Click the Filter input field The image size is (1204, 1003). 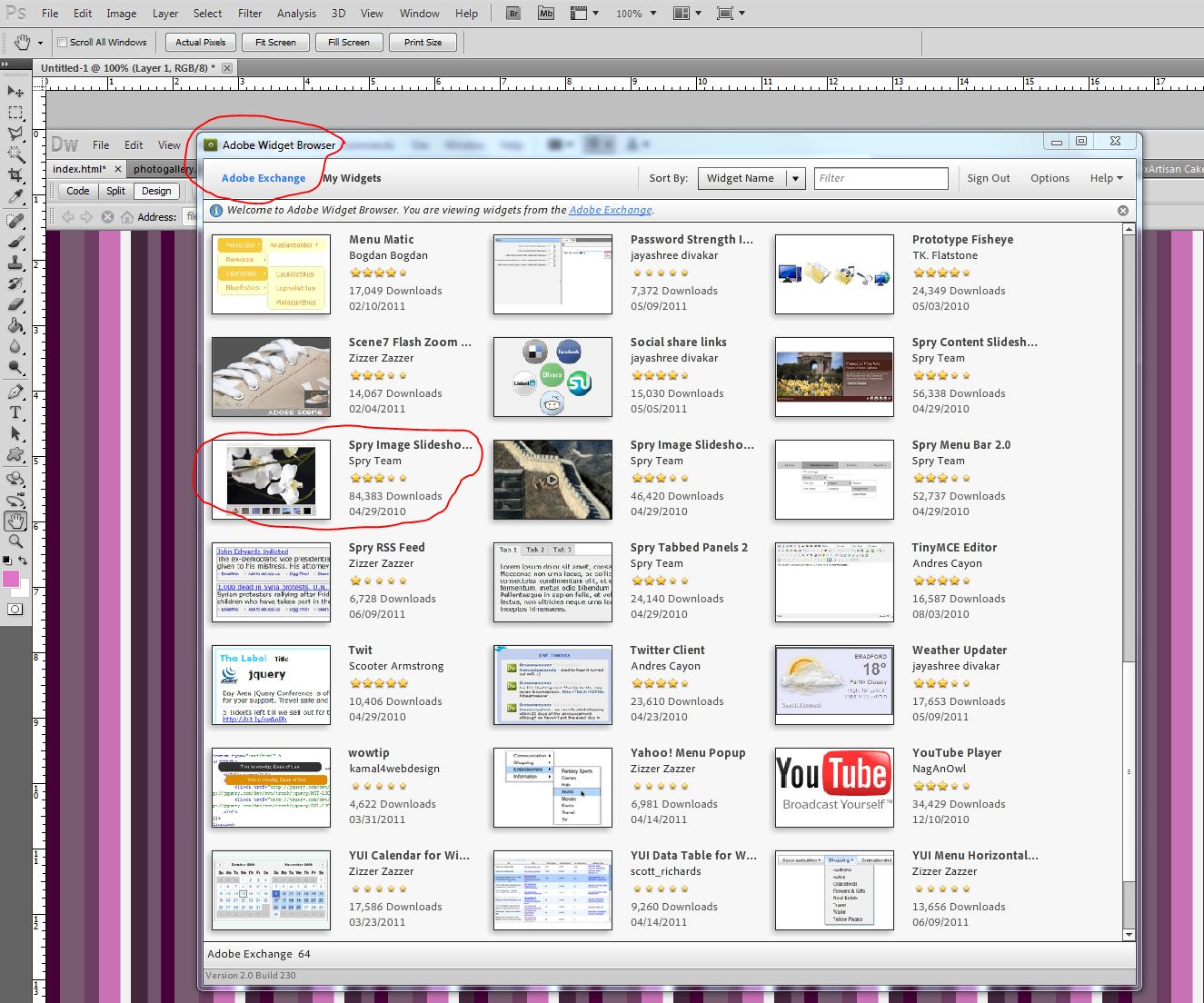(881, 178)
